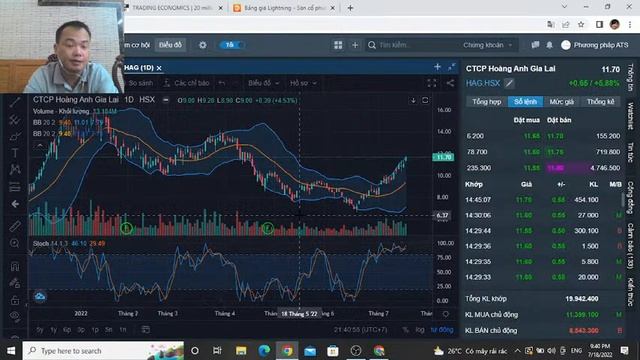640x360 pixels.
Task: Select the brush shapes drawing tool
Action: 15,136
